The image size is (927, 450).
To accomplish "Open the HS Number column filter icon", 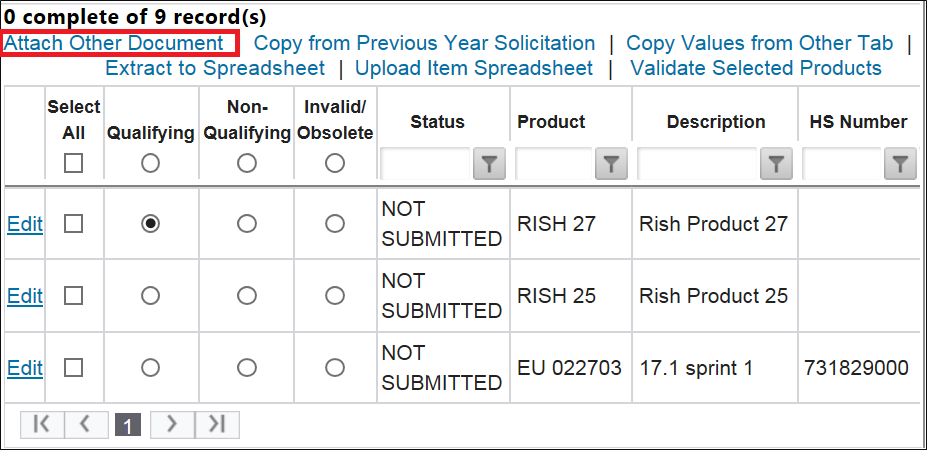I will 900,164.
